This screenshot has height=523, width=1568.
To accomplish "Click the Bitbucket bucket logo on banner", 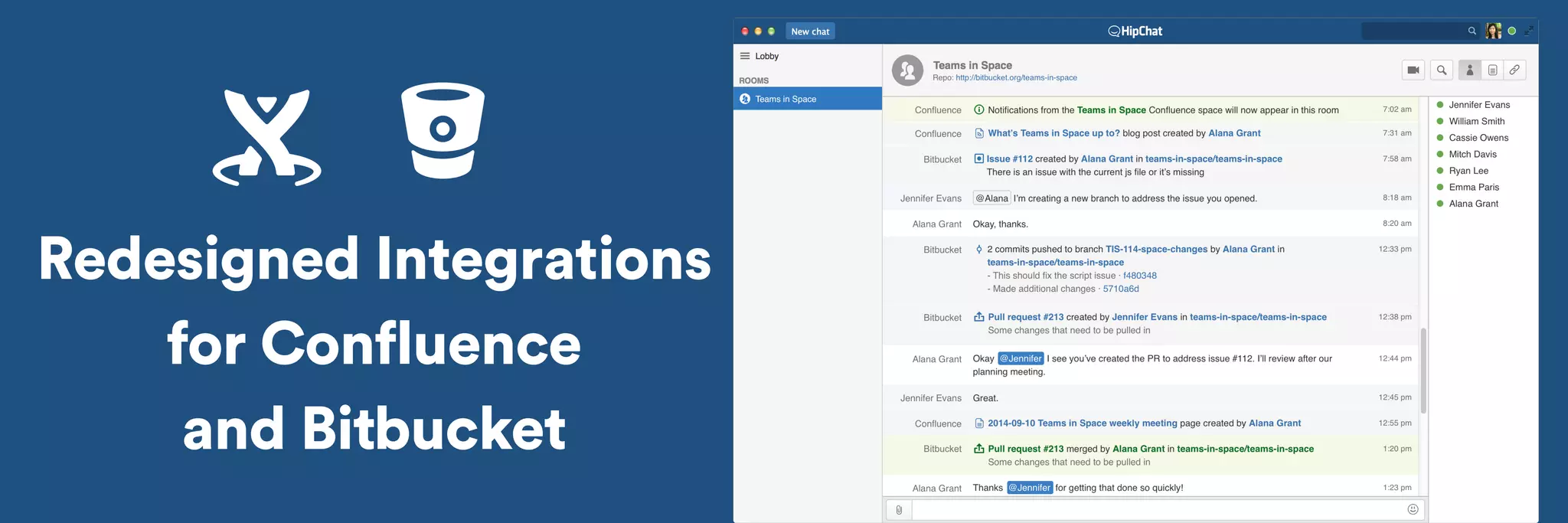I will click(x=443, y=130).
